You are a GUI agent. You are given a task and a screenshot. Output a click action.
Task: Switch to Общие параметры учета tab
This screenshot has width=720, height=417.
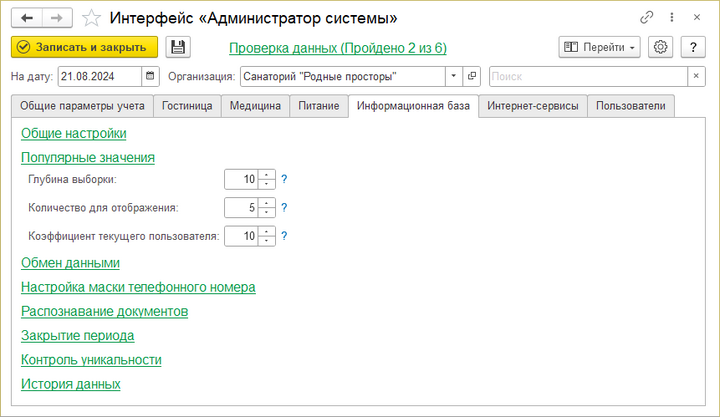(x=82, y=106)
